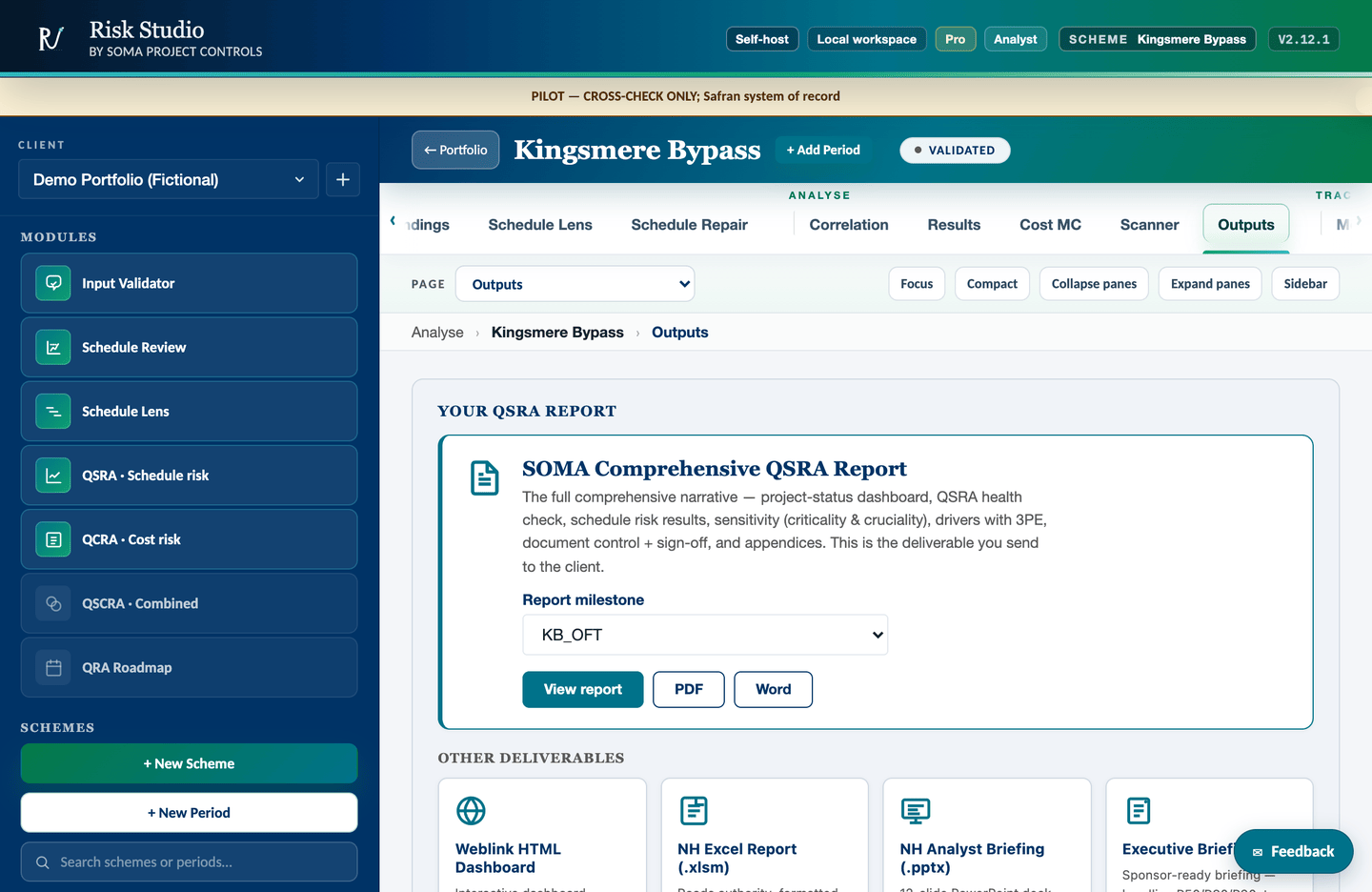Click the VALIDATED status pill
Image resolution: width=1372 pixels, height=892 pixels.
pyautogui.click(x=955, y=150)
